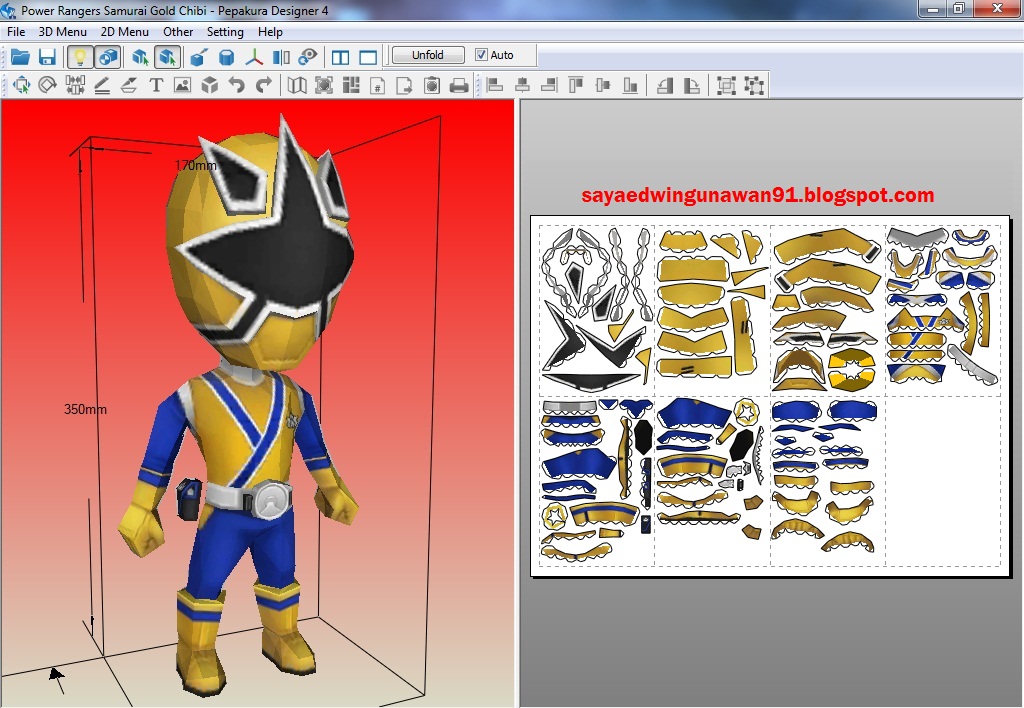This screenshot has width=1024, height=708.
Task: Click the Unfold button
Action: (x=428, y=55)
